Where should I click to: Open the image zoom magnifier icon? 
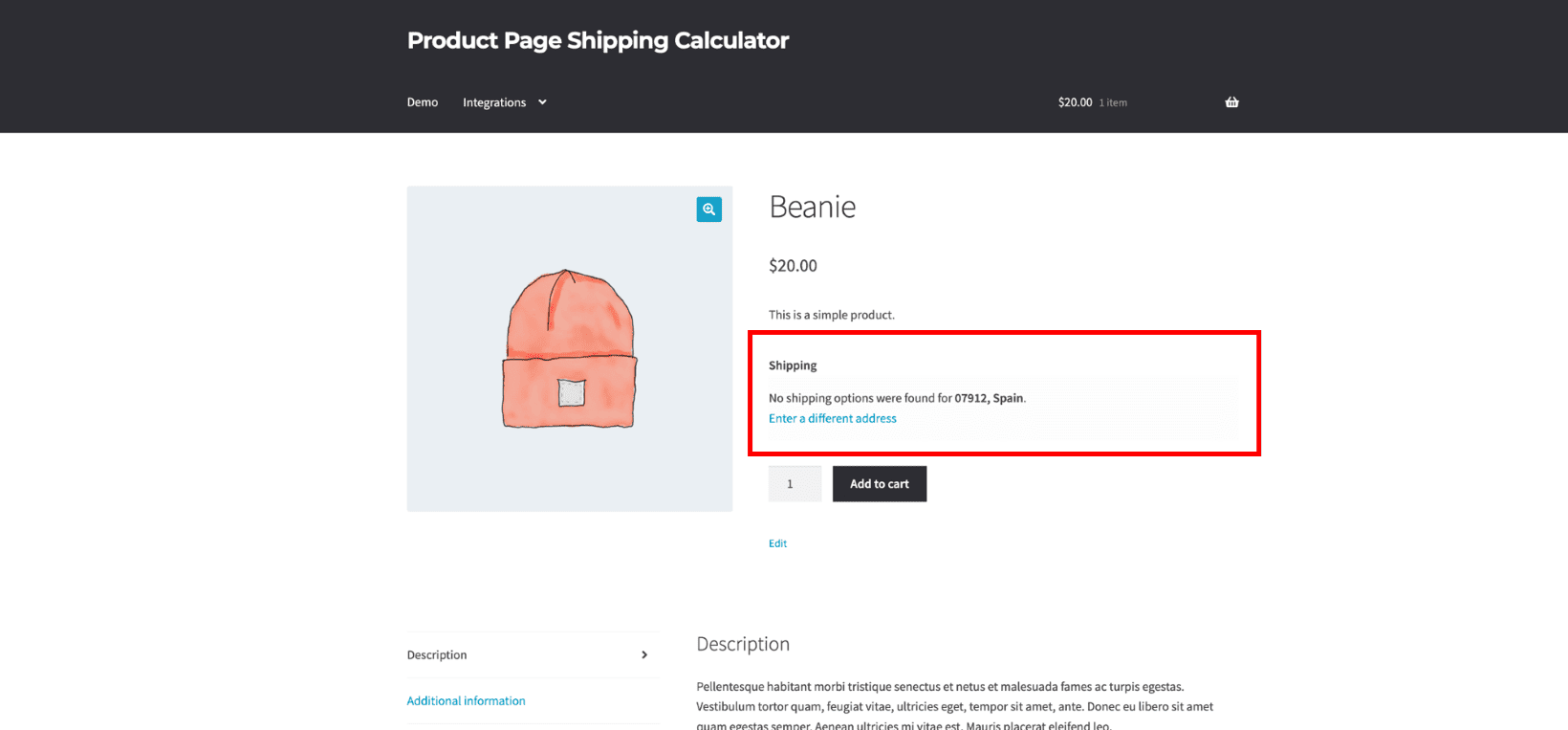click(x=708, y=209)
